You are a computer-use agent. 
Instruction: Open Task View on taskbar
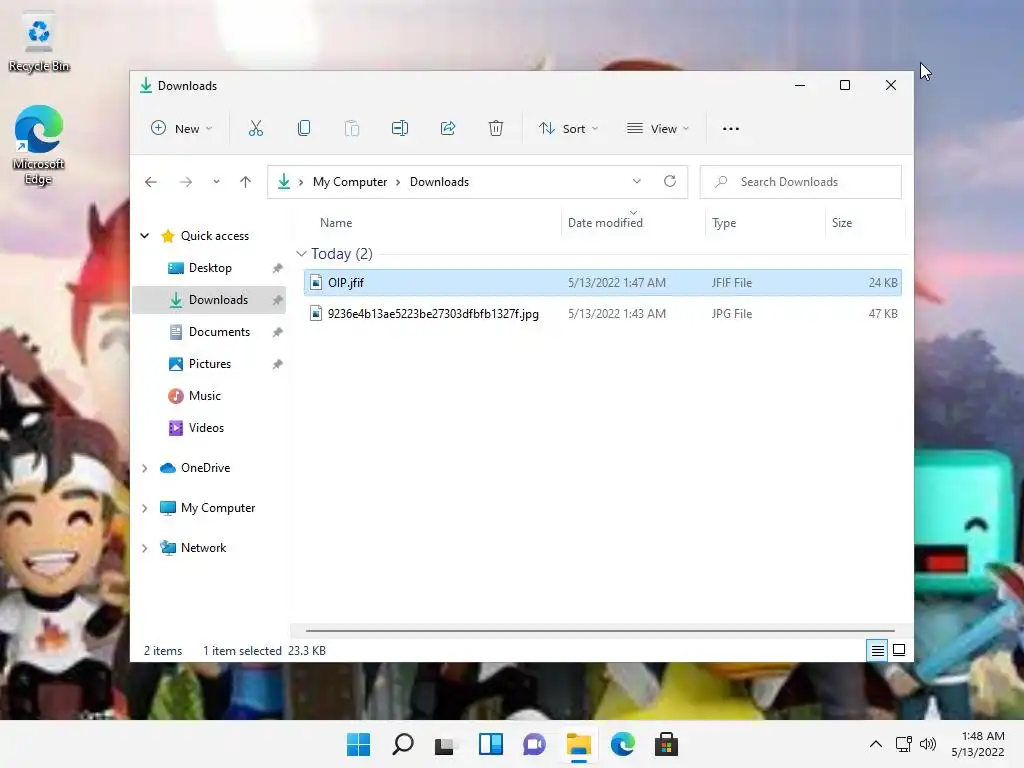pos(445,744)
